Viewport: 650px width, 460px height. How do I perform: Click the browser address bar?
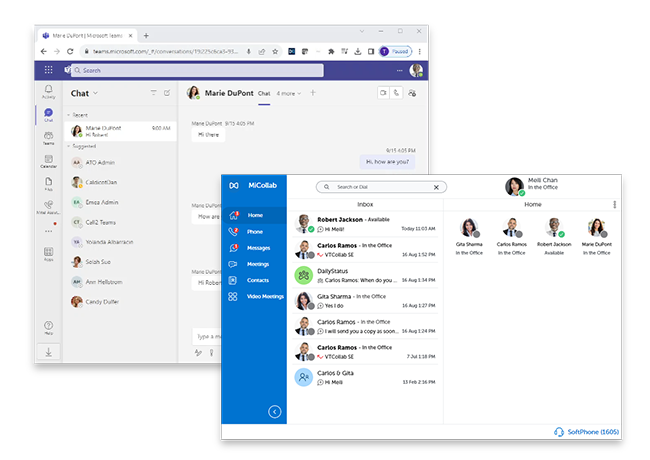click(165, 51)
